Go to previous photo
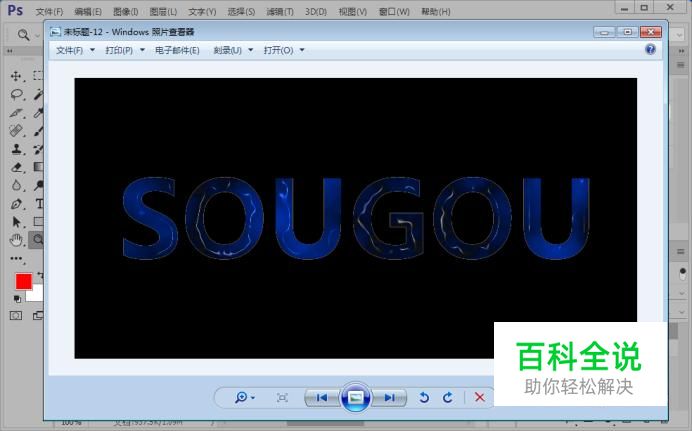 point(322,398)
